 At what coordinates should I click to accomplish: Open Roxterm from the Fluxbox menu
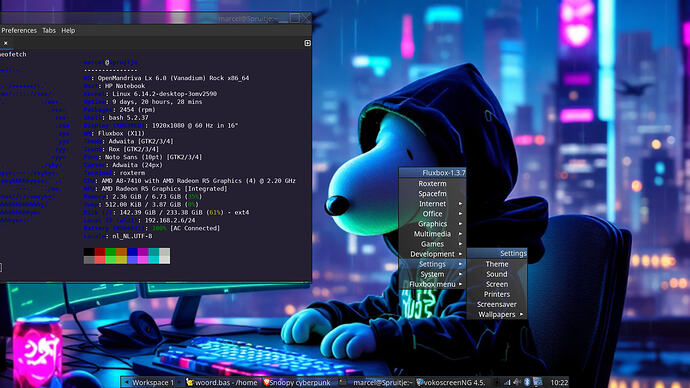point(432,183)
